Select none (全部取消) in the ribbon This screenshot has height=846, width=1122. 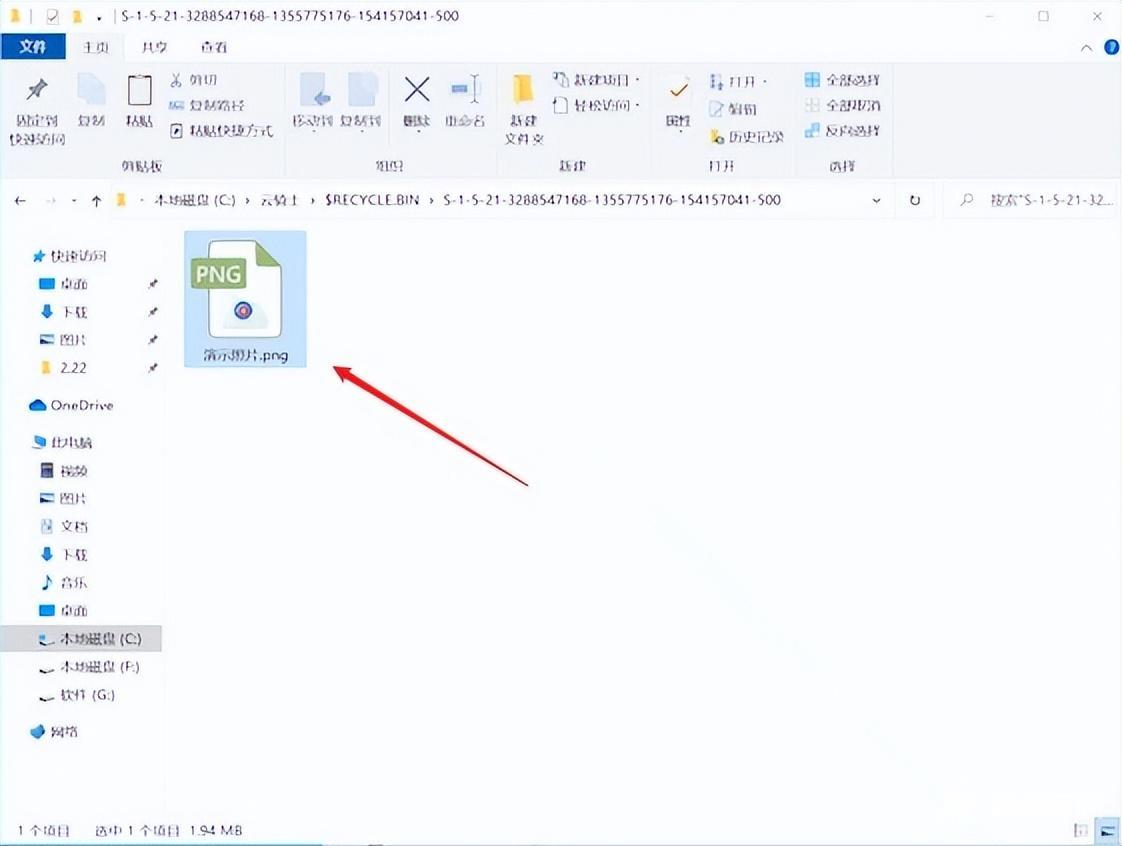point(842,105)
